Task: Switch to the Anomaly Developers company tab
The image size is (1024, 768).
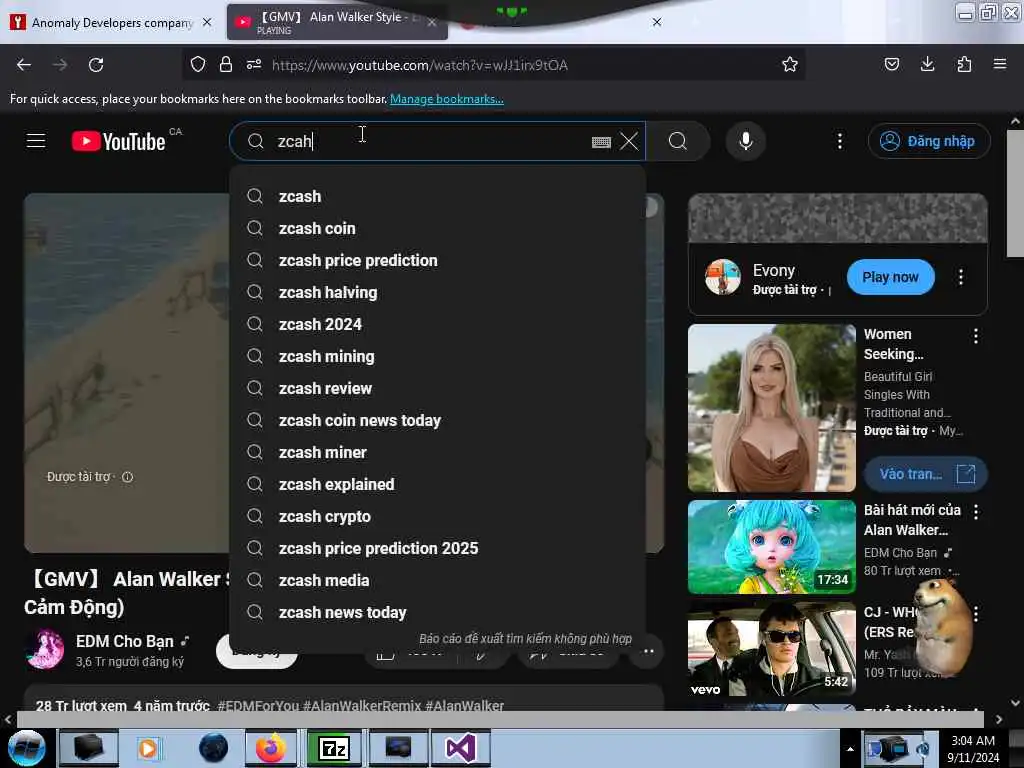Action: [x=112, y=23]
